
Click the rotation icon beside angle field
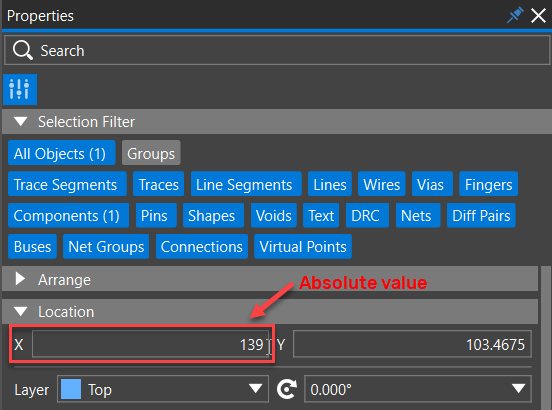click(x=287, y=389)
